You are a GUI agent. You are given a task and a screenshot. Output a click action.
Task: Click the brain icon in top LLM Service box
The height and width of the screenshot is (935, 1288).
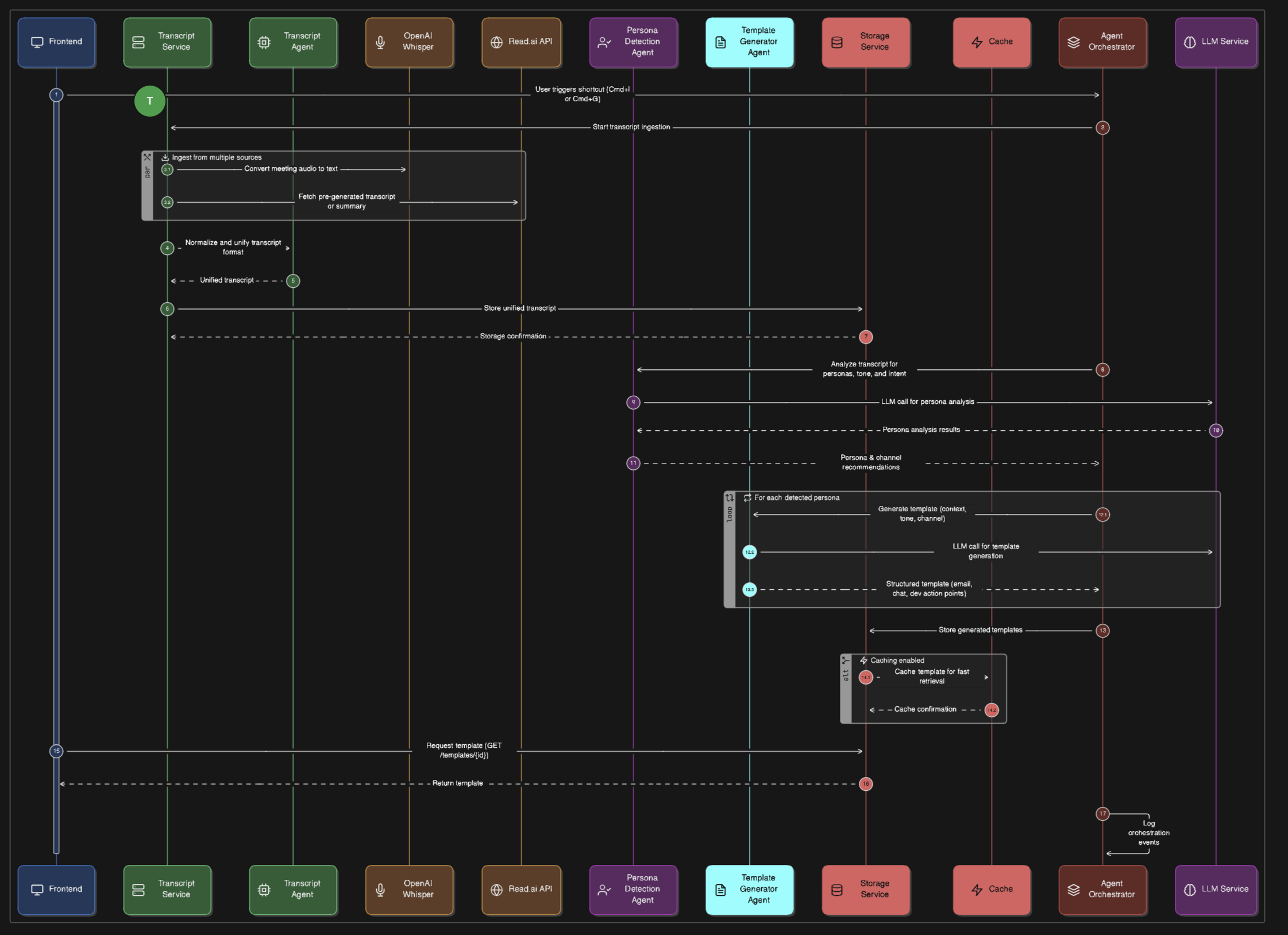pos(1190,42)
